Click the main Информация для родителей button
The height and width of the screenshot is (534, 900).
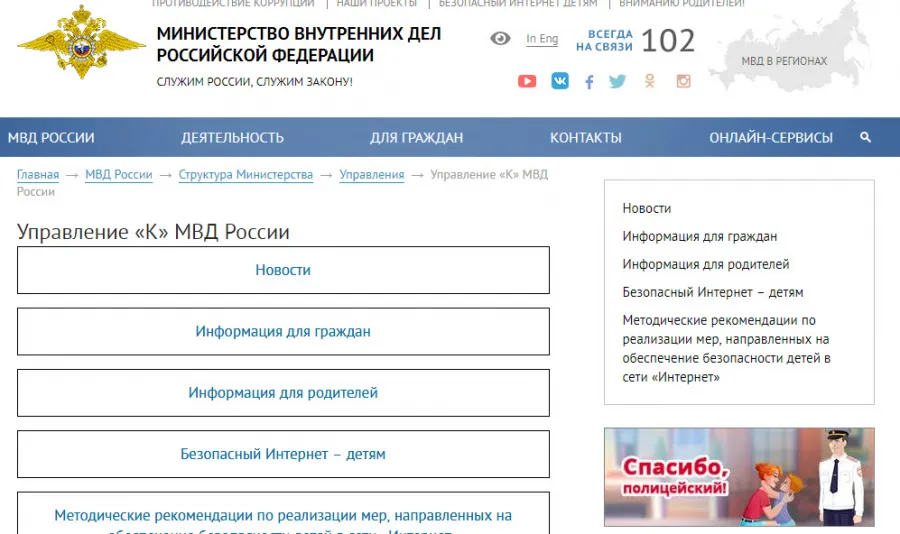(283, 393)
